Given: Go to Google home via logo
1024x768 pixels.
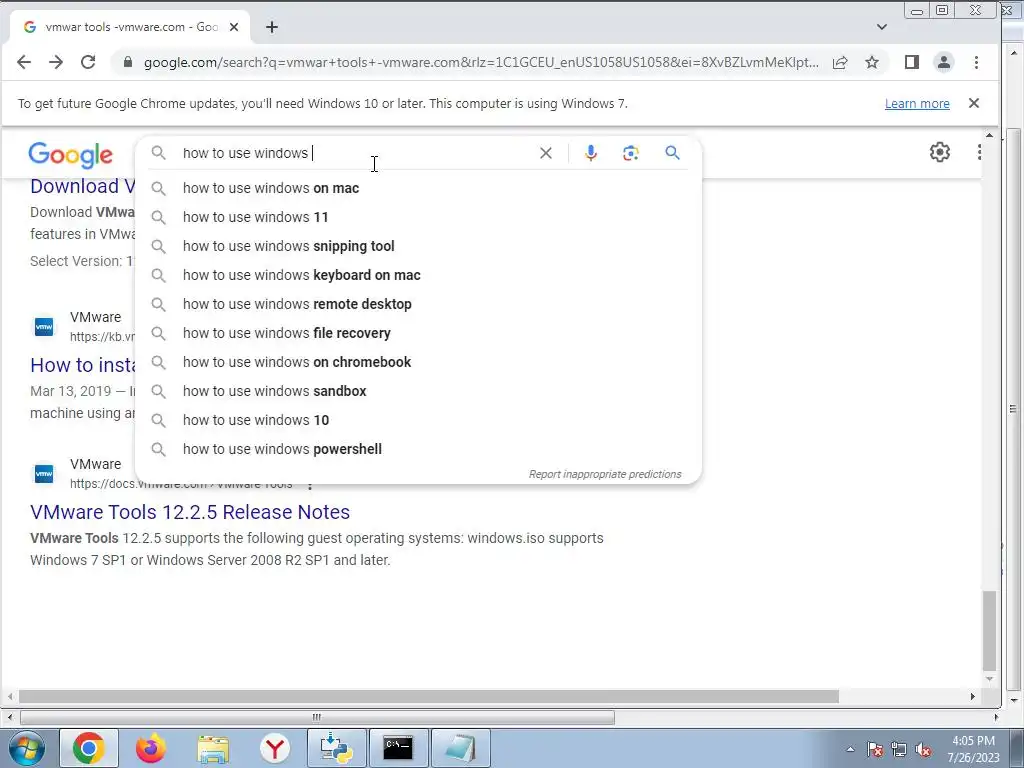Looking at the screenshot, I should (x=71, y=155).
